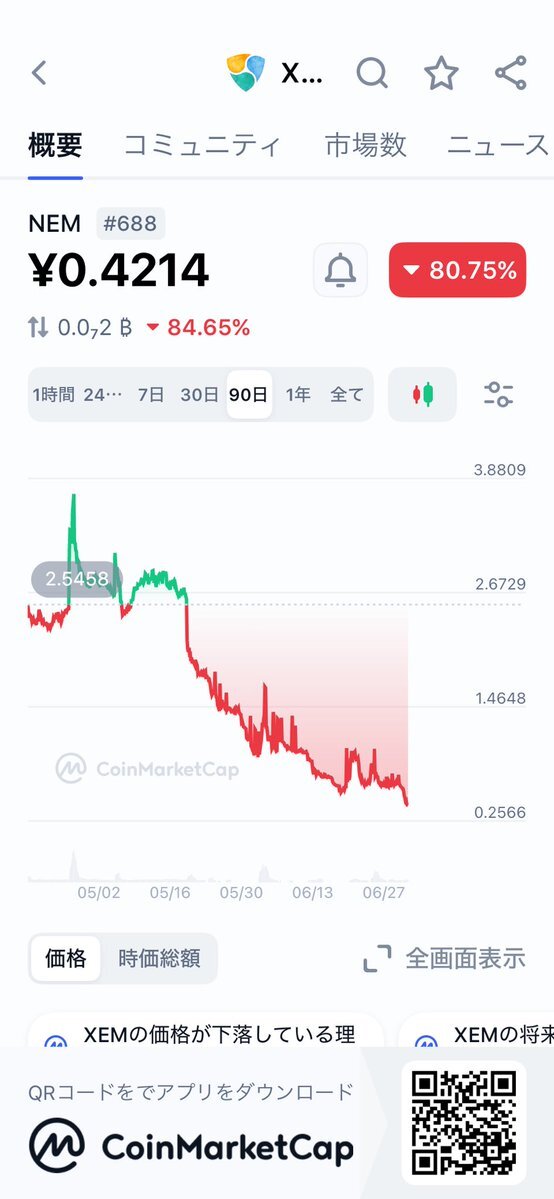The image size is (554, 1199).
Task: Select the 1年 time range
Action: (x=298, y=395)
